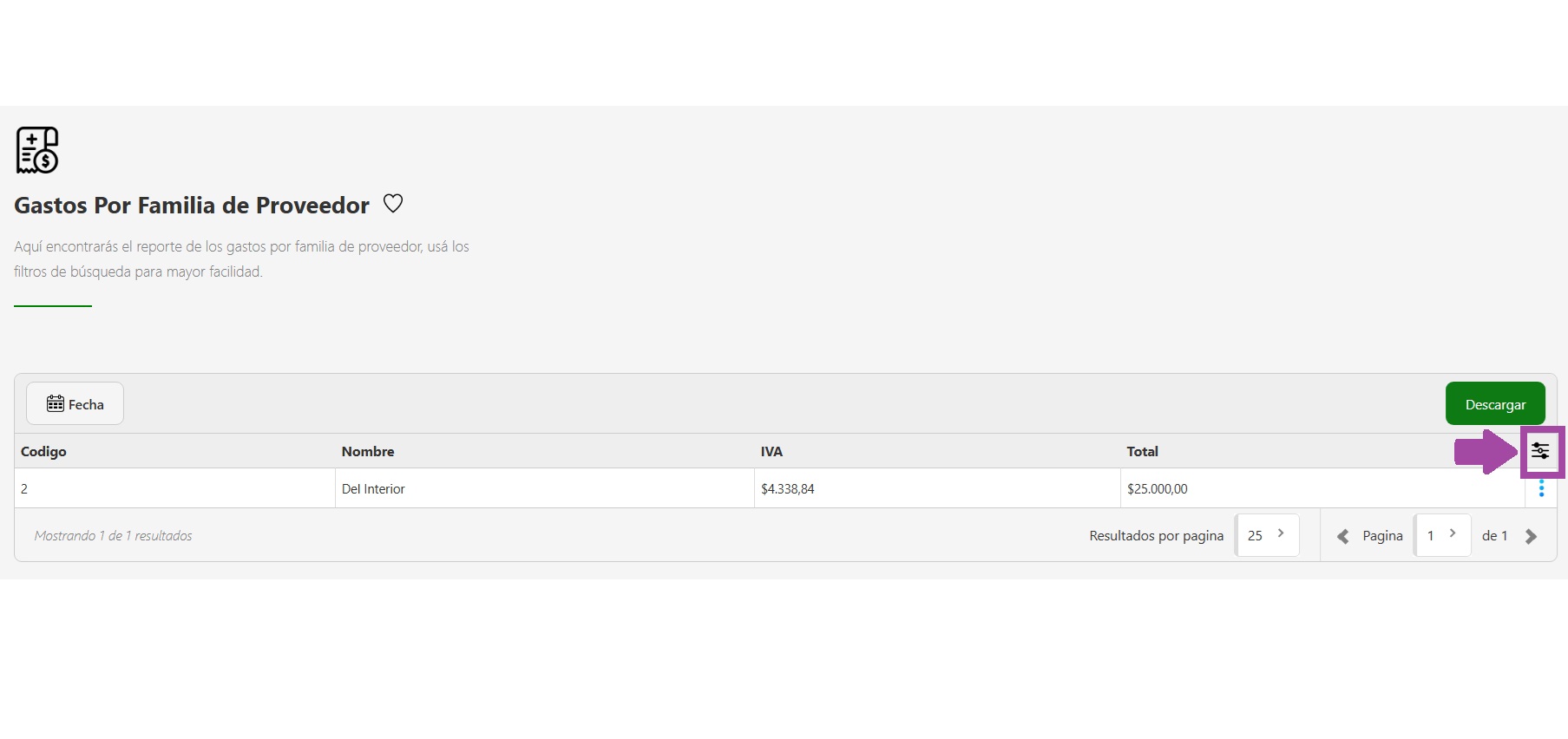This screenshot has height=739, width=1568.
Task: Click the Mostrando 1 de 1 resultados text
Action: [x=114, y=536]
